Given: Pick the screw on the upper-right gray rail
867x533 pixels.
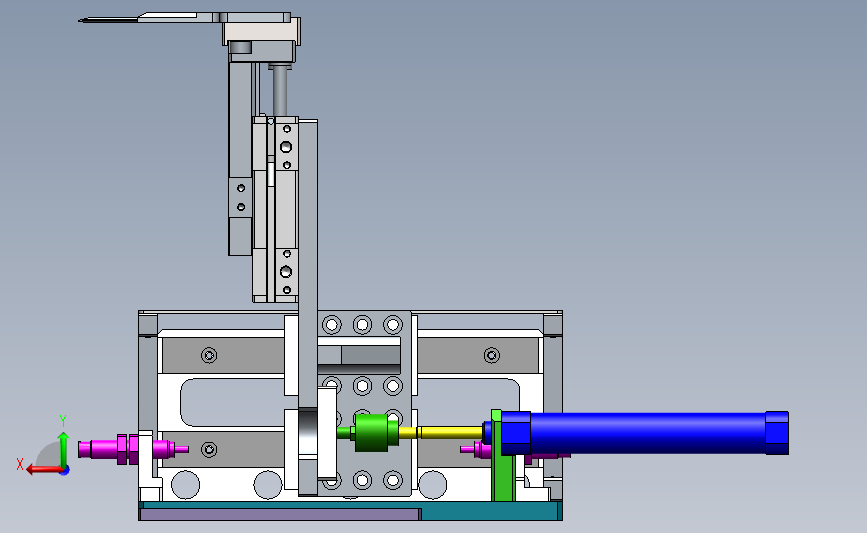Looking at the screenshot, I should [492, 355].
